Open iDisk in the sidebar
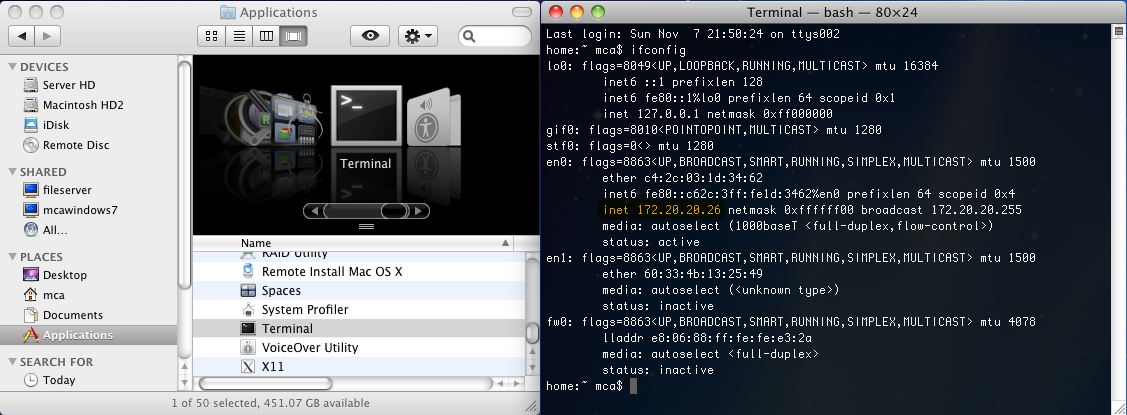 pyautogui.click(x=55, y=125)
